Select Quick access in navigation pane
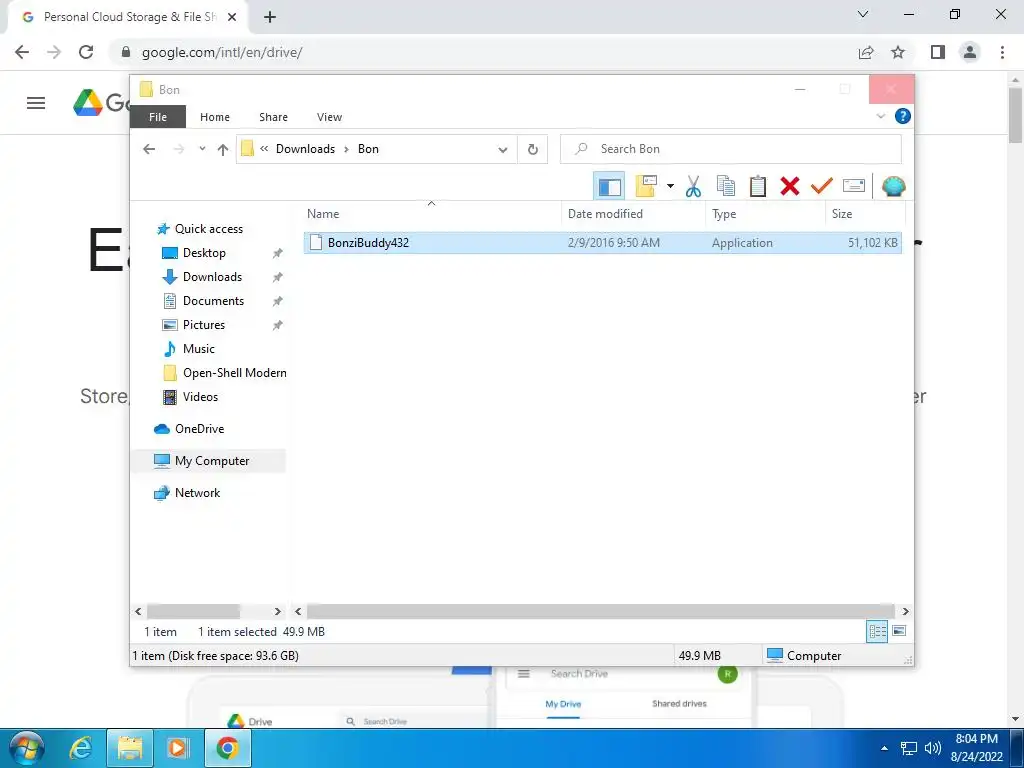 point(209,229)
